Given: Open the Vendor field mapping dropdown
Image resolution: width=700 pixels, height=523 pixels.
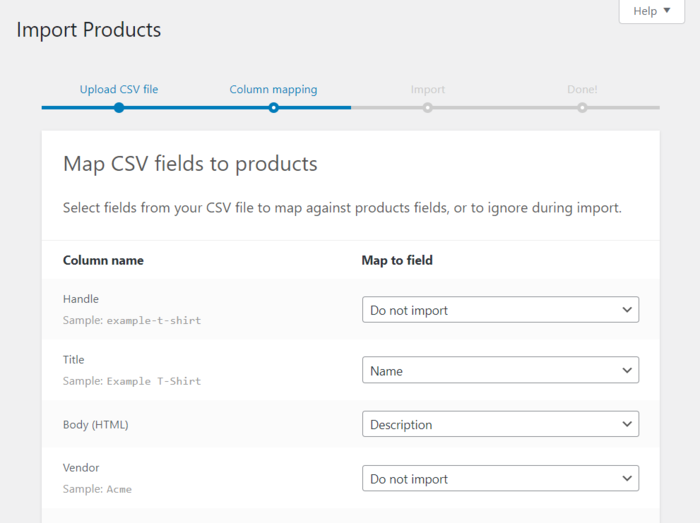Looking at the screenshot, I should (x=500, y=478).
